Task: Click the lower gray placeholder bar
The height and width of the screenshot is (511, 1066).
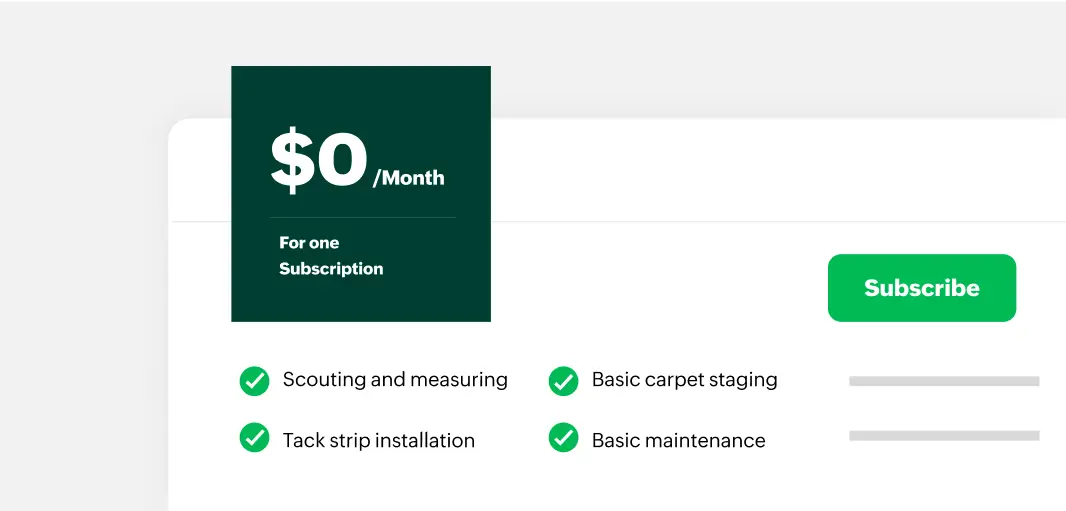Action: tap(943, 435)
